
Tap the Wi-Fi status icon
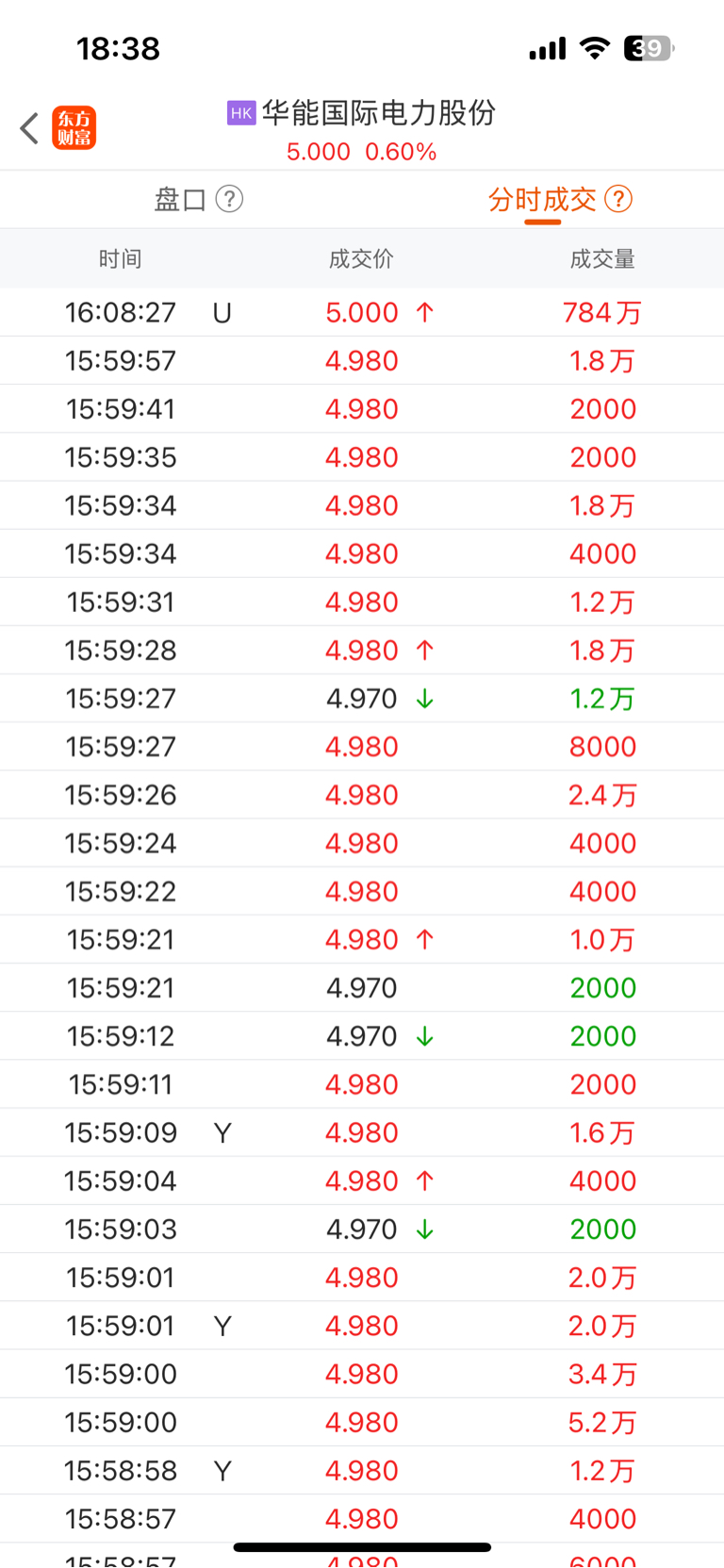594,48
